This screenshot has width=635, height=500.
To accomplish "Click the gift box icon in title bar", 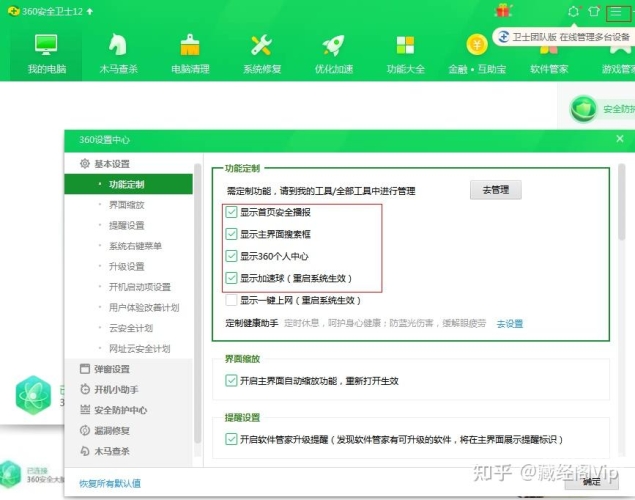I will point(503,10).
